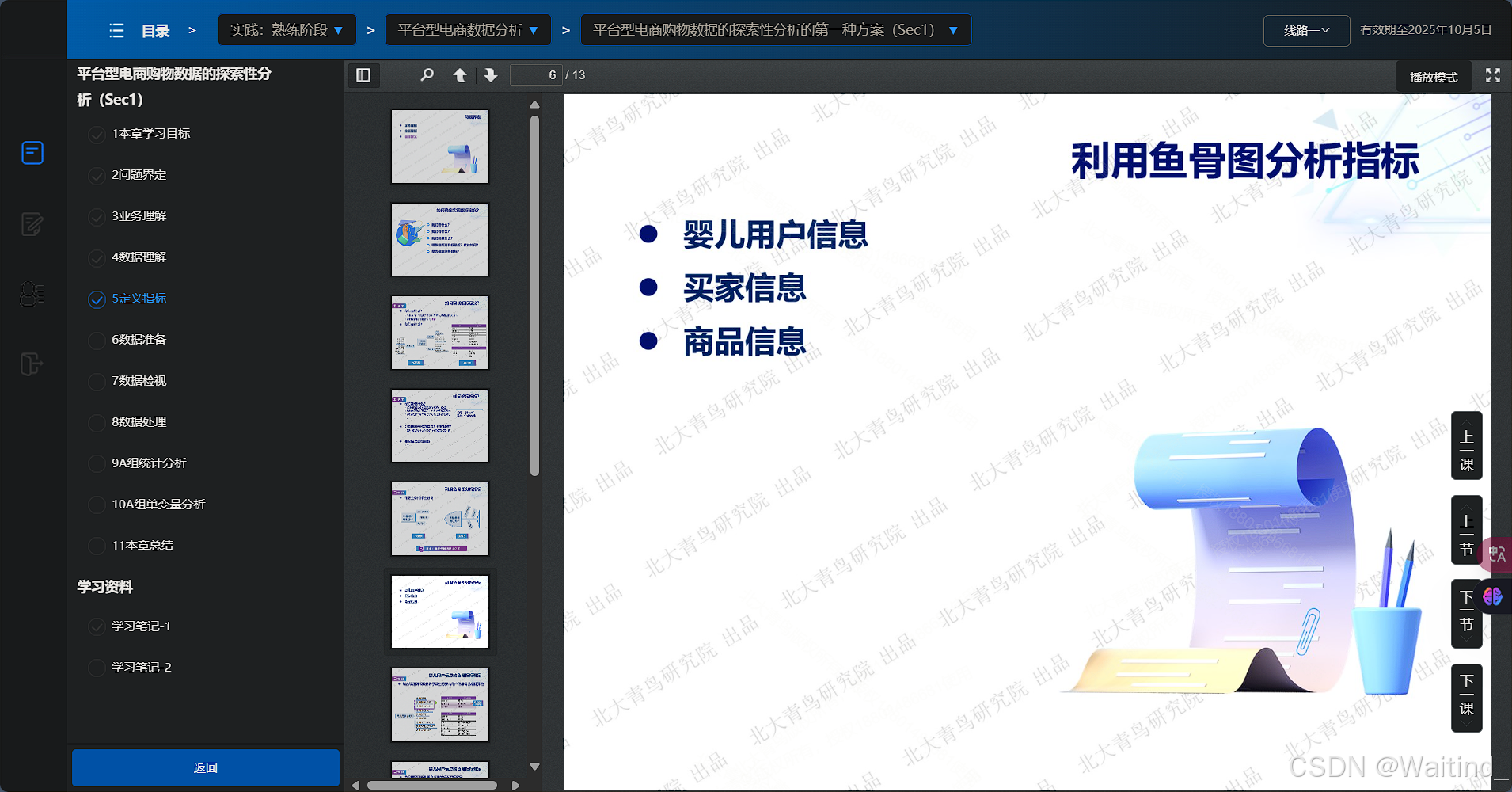Select the seventh page thumbnail
This screenshot has width=1512, height=792.
pyautogui.click(x=440, y=705)
